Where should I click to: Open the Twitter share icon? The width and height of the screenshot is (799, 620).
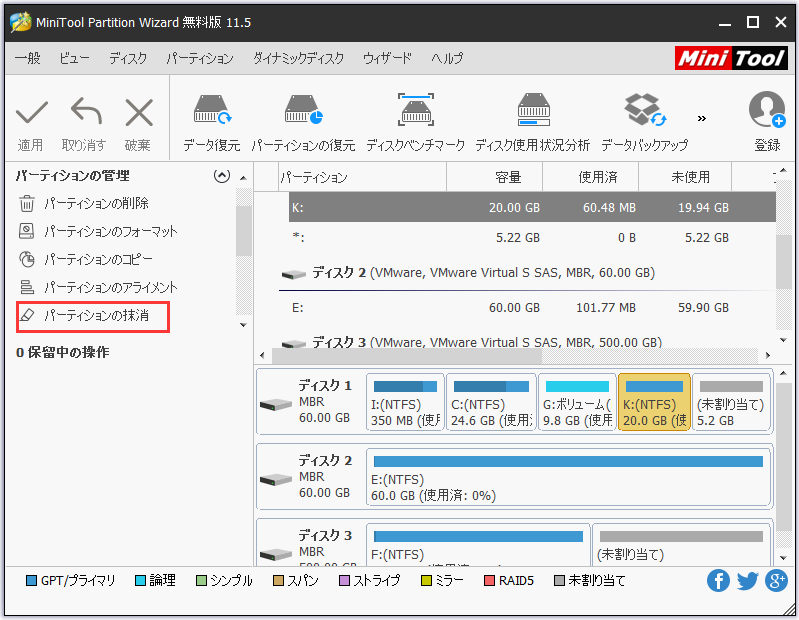click(x=747, y=581)
